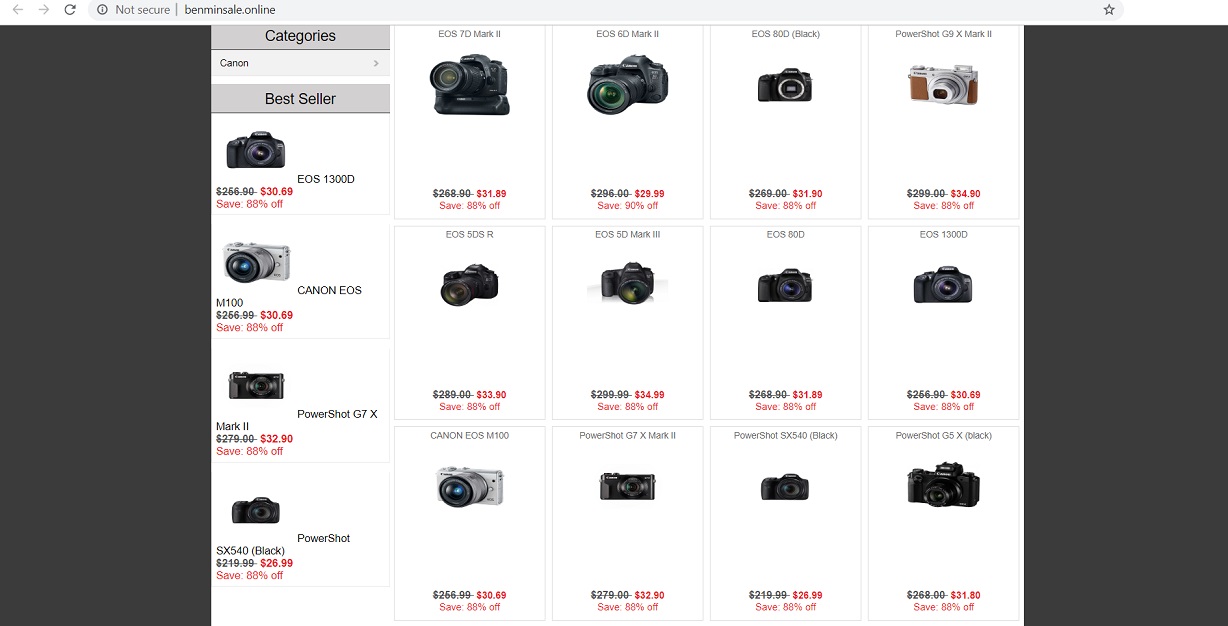Click the EOS 1300D grid photo

[944, 285]
